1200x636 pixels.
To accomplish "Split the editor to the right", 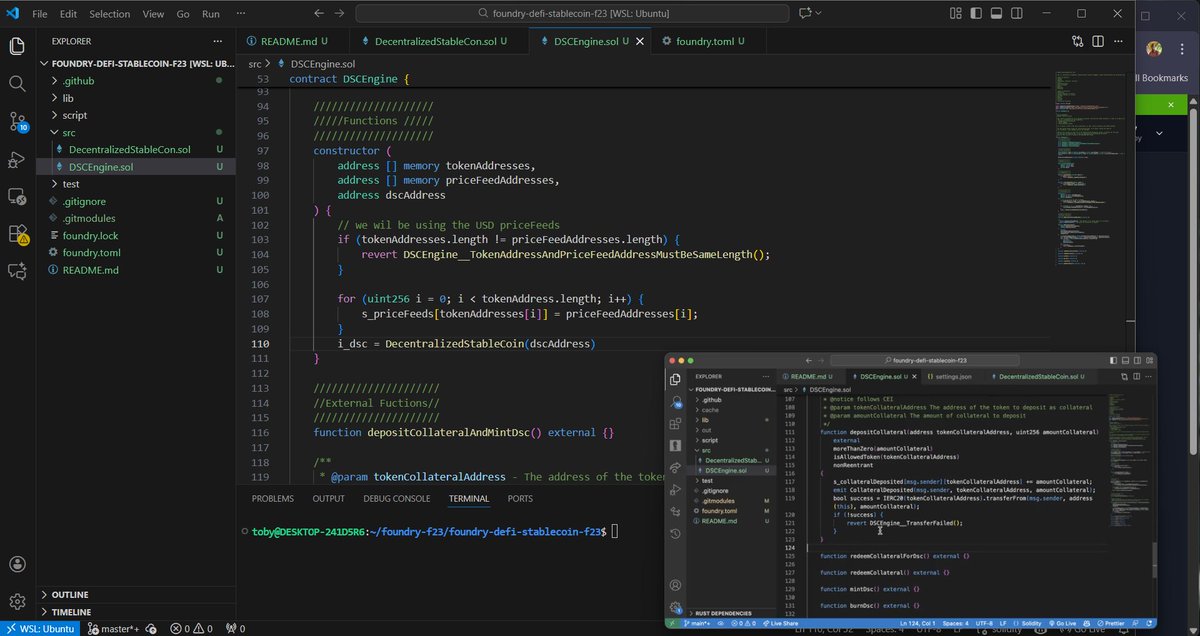I will click(x=1099, y=42).
